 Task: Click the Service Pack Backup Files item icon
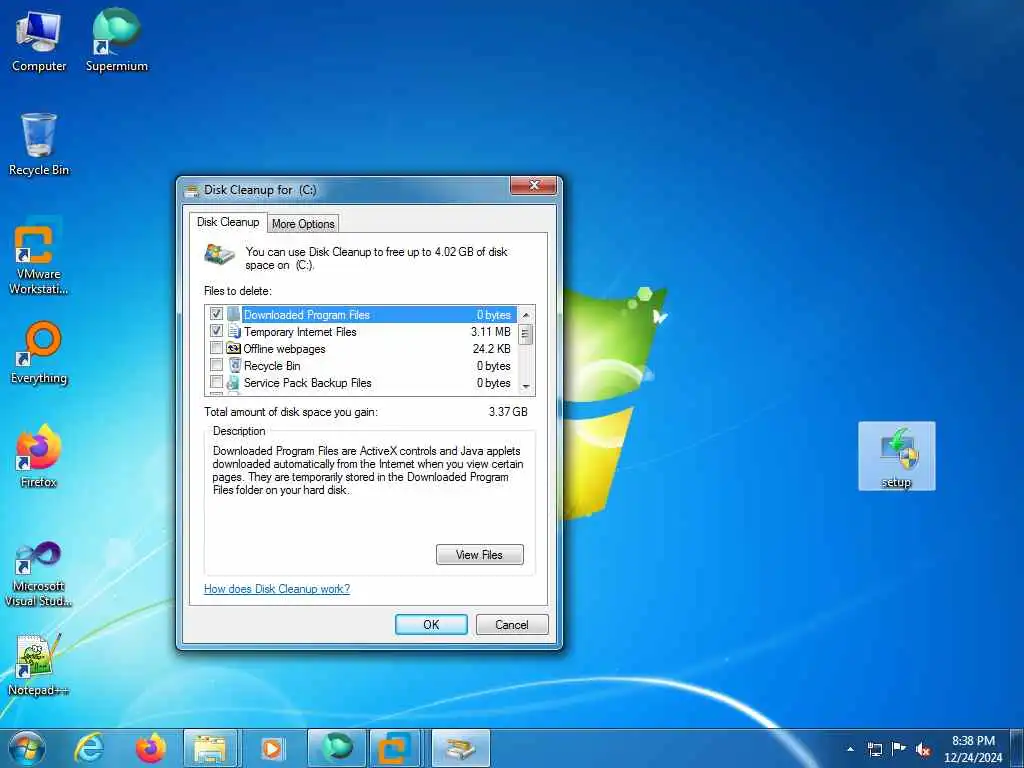(x=233, y=383)
